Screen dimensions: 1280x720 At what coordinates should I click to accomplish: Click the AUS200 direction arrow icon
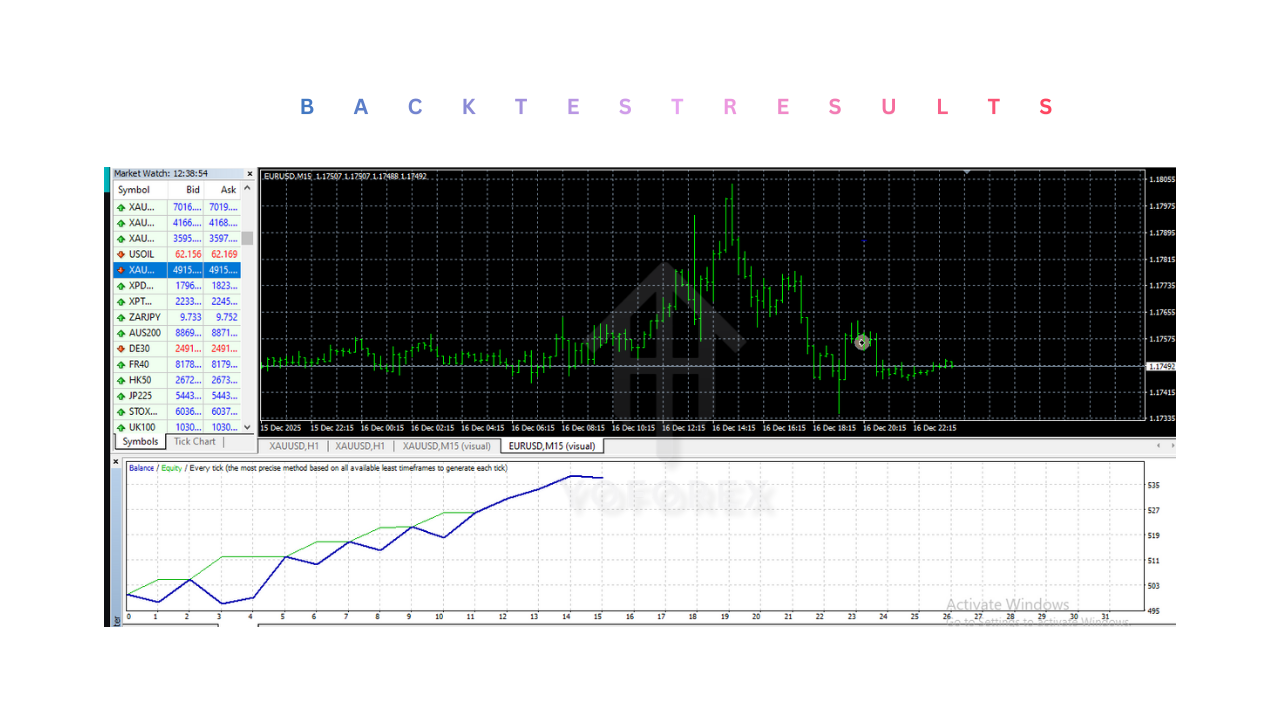click(x=121, y=333)
